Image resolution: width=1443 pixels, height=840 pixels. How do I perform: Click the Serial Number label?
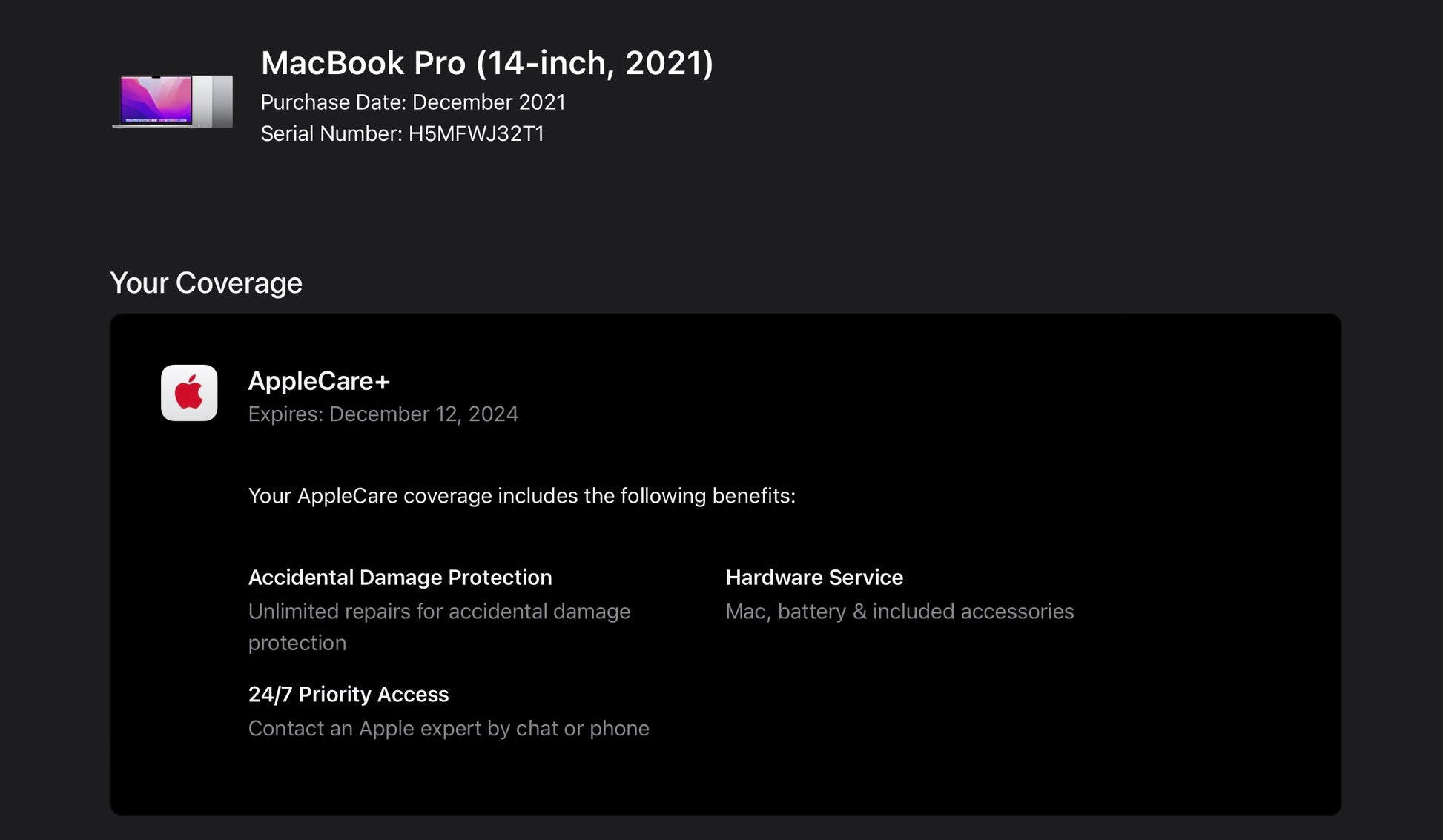(331, 133)
